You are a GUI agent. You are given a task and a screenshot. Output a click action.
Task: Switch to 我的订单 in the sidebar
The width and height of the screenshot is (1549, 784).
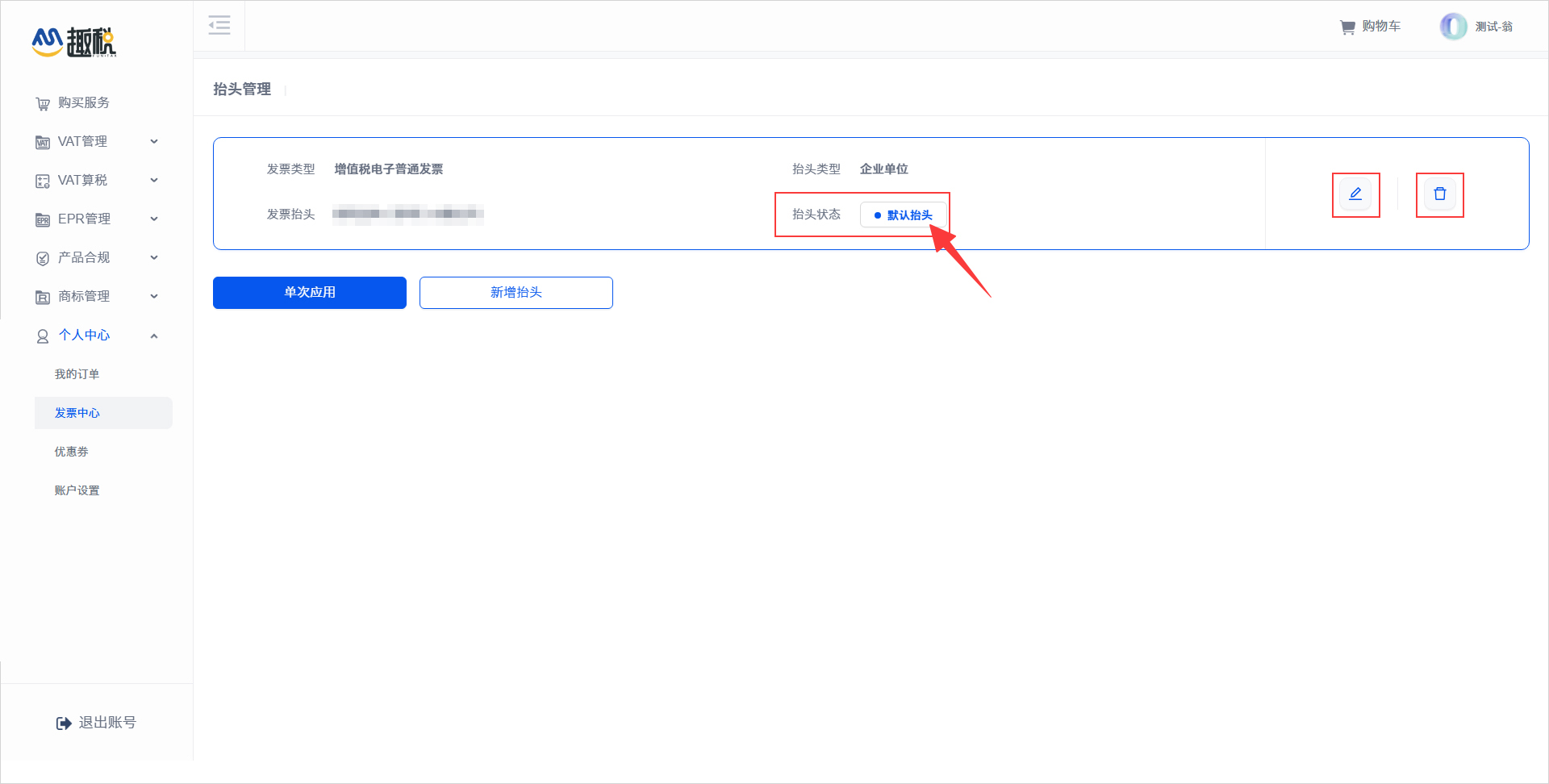click(x=77, y=373)
